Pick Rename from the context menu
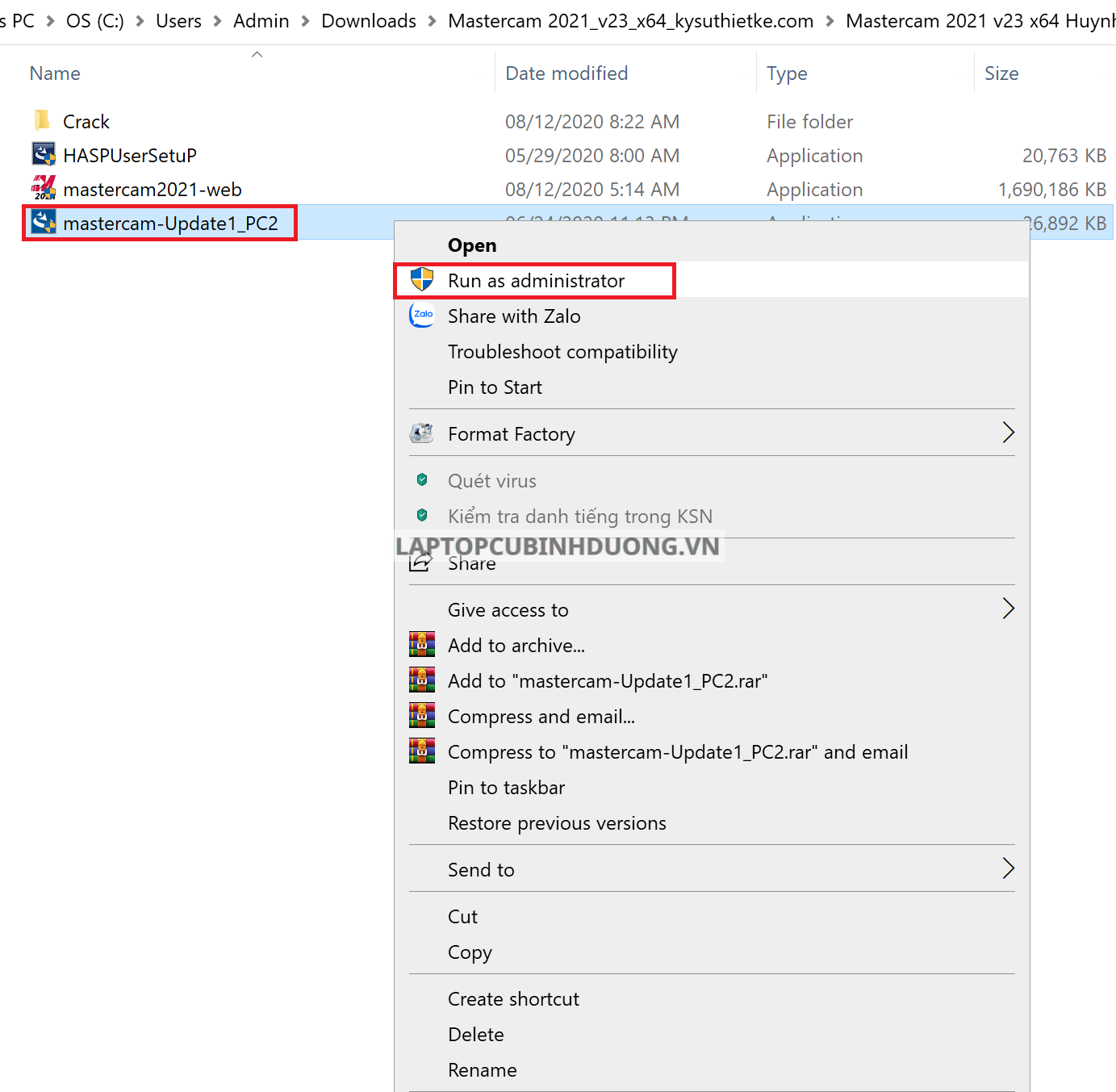Image resolution: width=1116 pixels, height=1092 pixels. [x=482, y=1070]
